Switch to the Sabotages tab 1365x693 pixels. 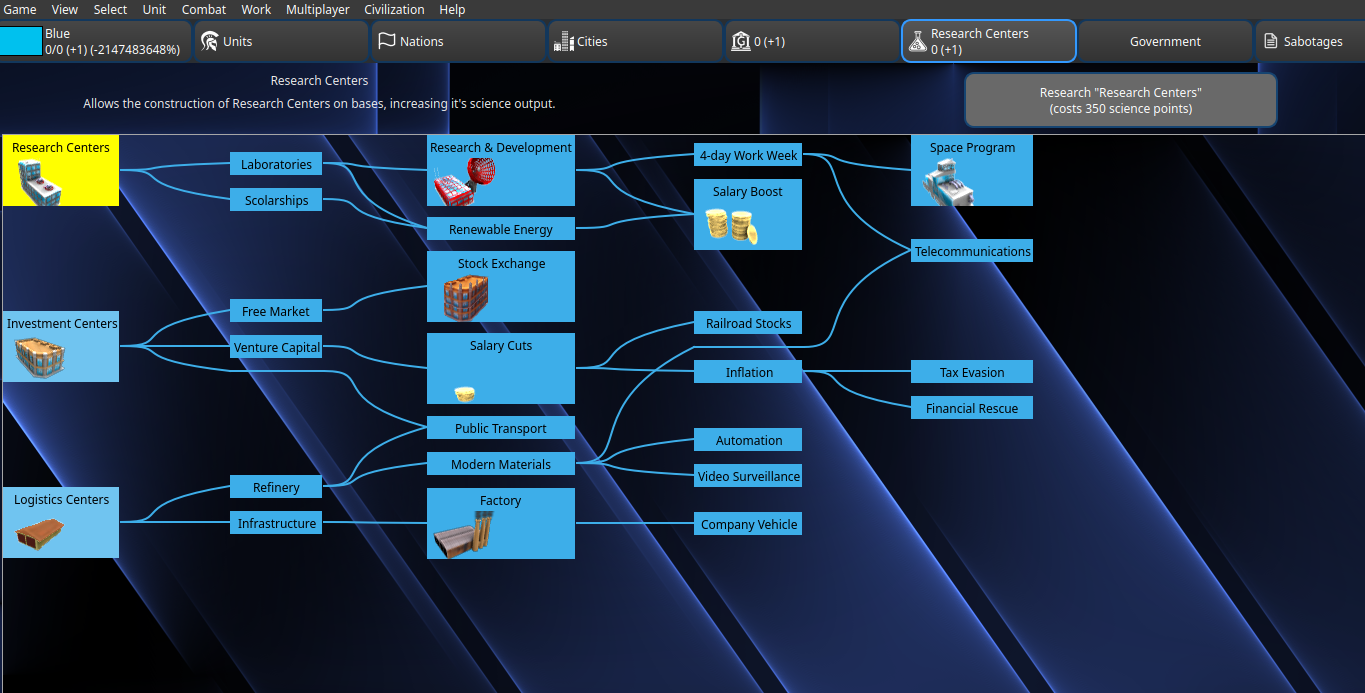(1310, 42)
